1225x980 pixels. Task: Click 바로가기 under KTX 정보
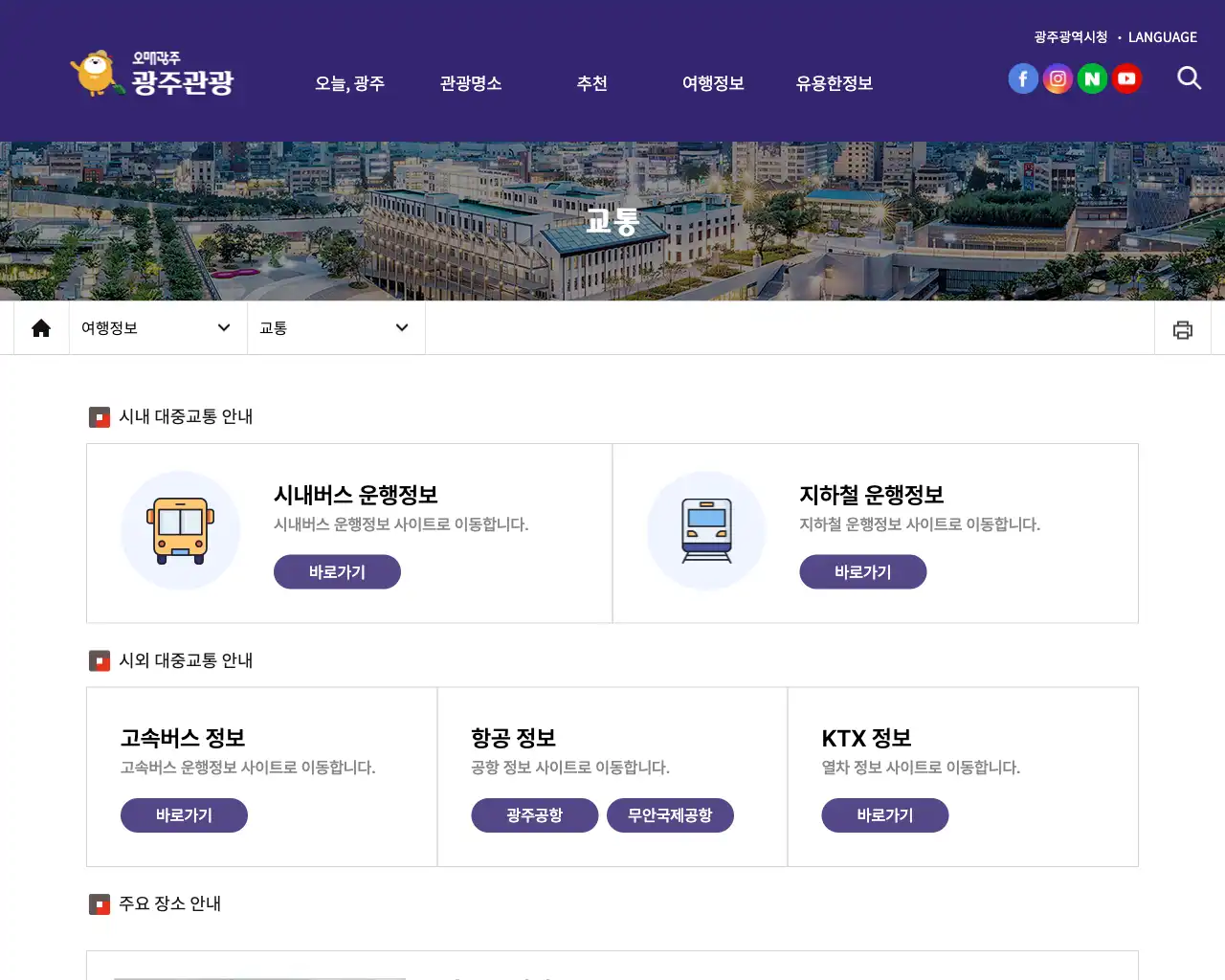(x=885, y=815)
